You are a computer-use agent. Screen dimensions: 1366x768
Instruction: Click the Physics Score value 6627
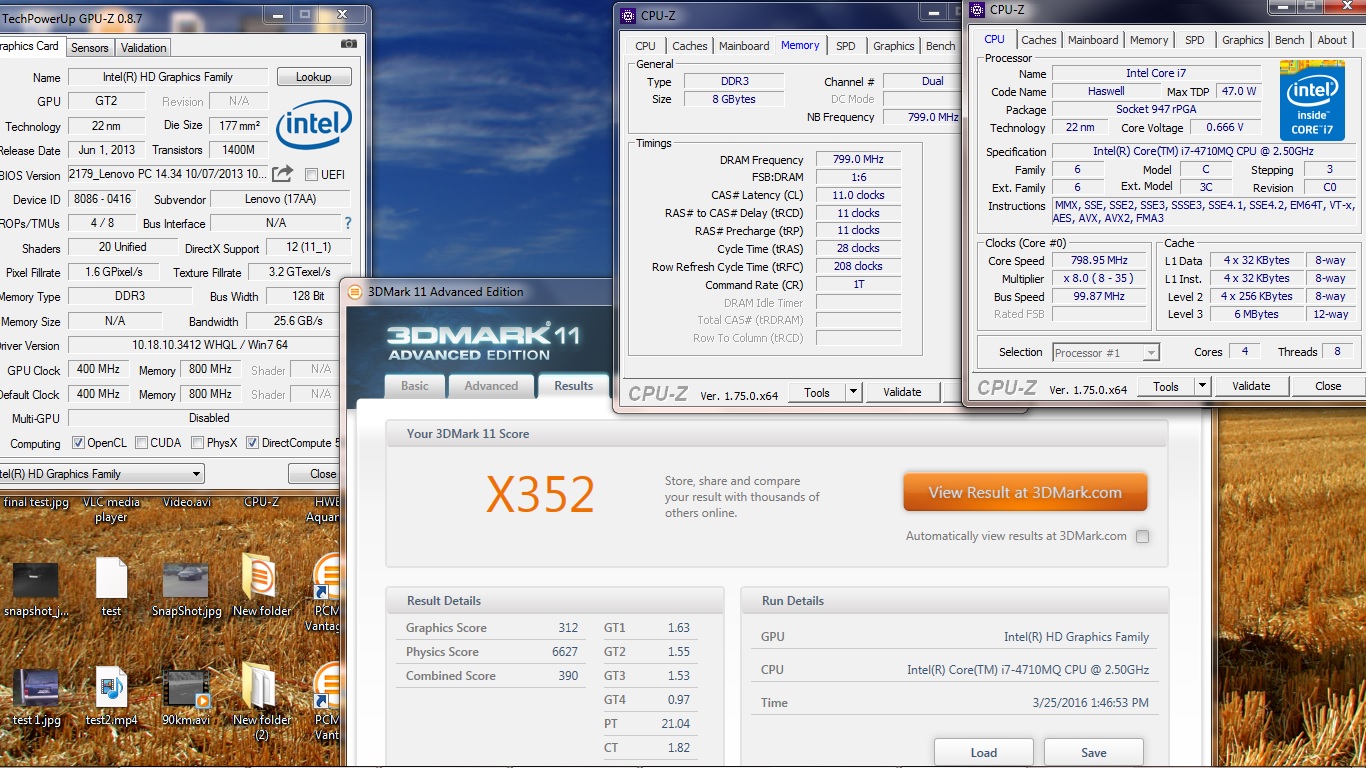(x=564, y=652)
